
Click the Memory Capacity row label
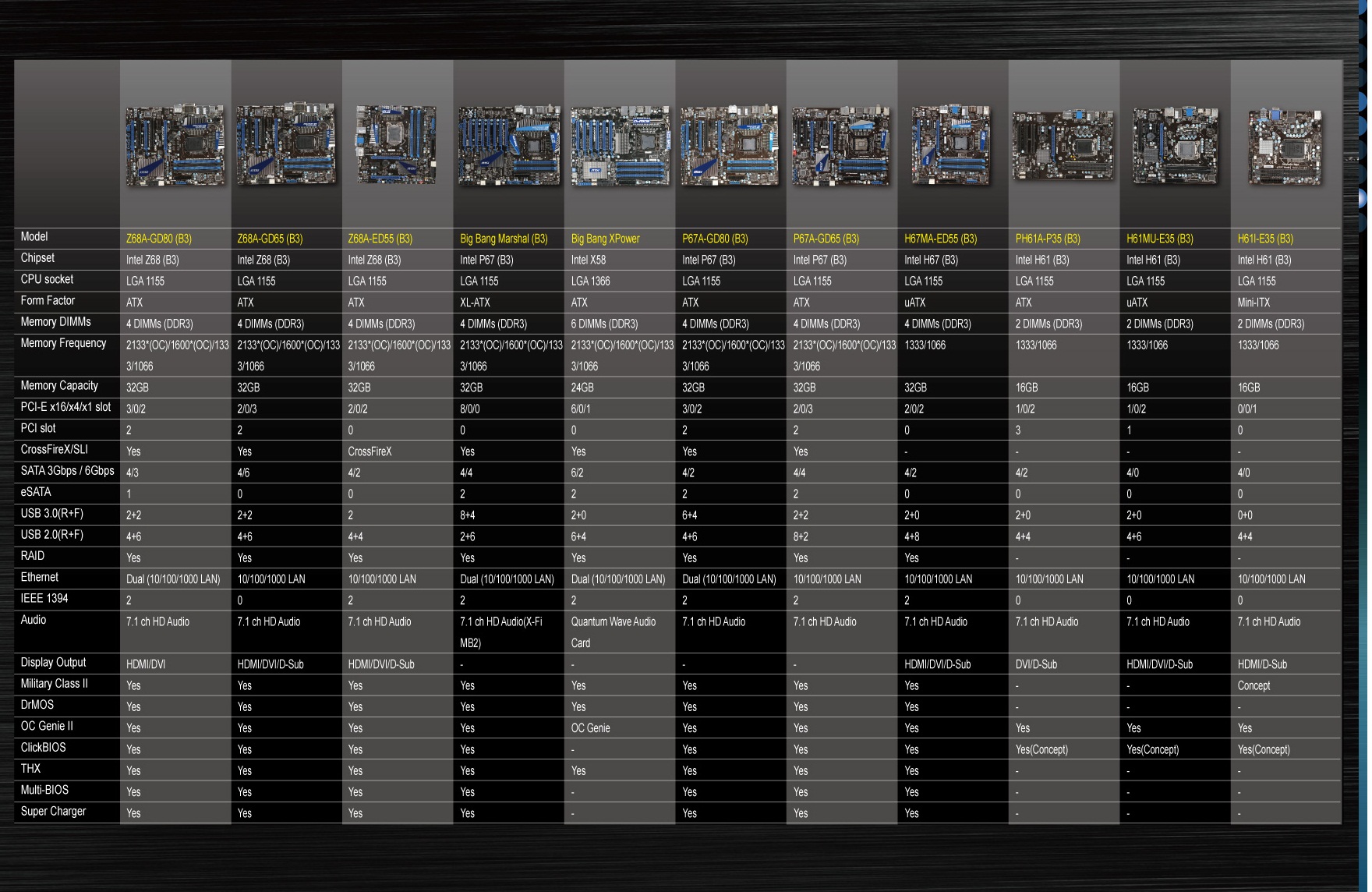pyautogui.click(x=59, y=385)
